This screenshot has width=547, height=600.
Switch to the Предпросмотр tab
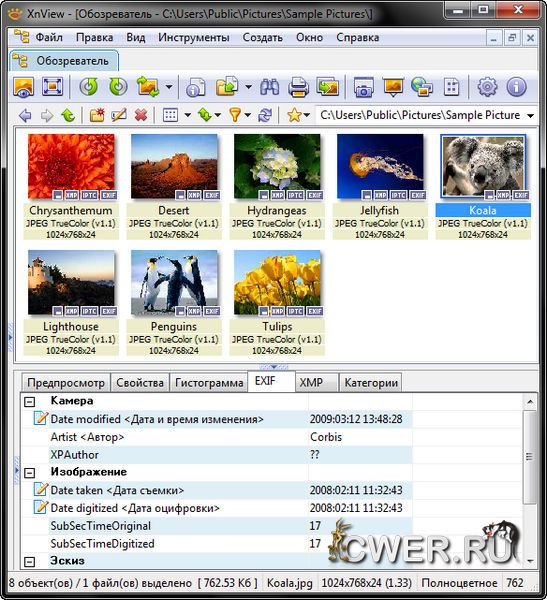coord(66,382)
